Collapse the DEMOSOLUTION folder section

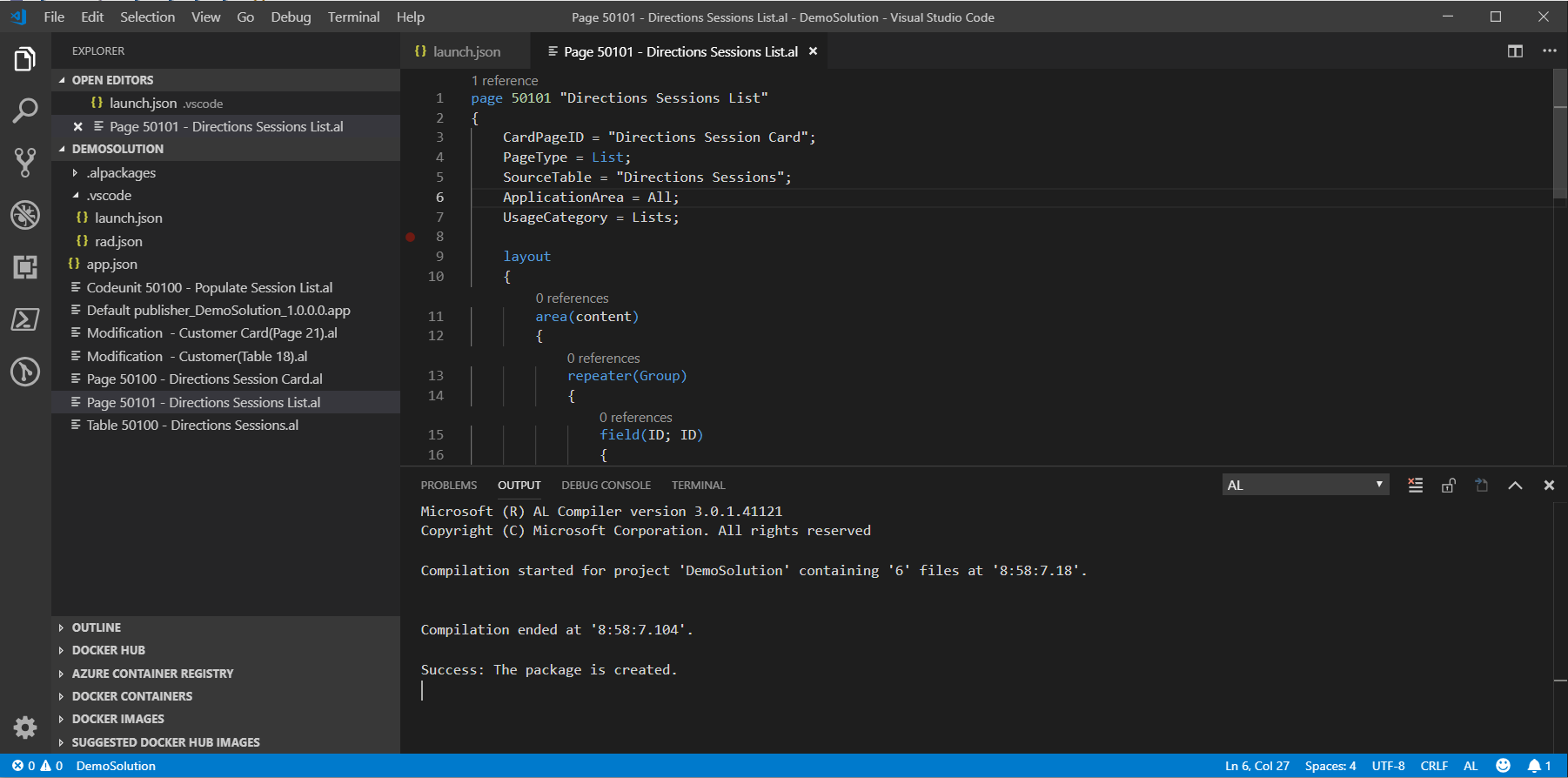pyautogui.click(x=226, y=149)
